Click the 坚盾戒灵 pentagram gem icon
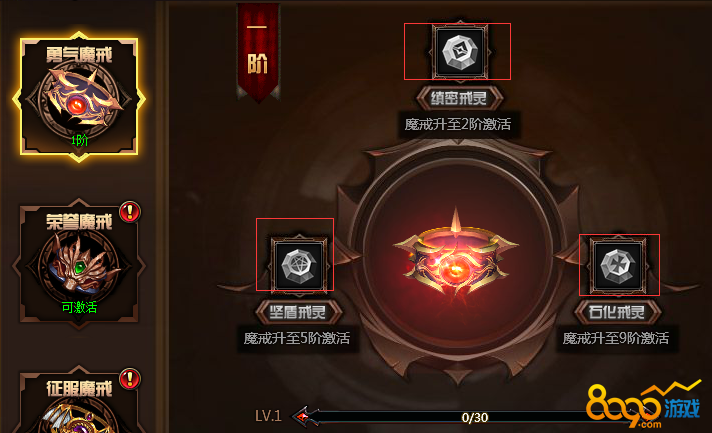The height and width of the screenshot is (433, 712). tap(299, 265)
